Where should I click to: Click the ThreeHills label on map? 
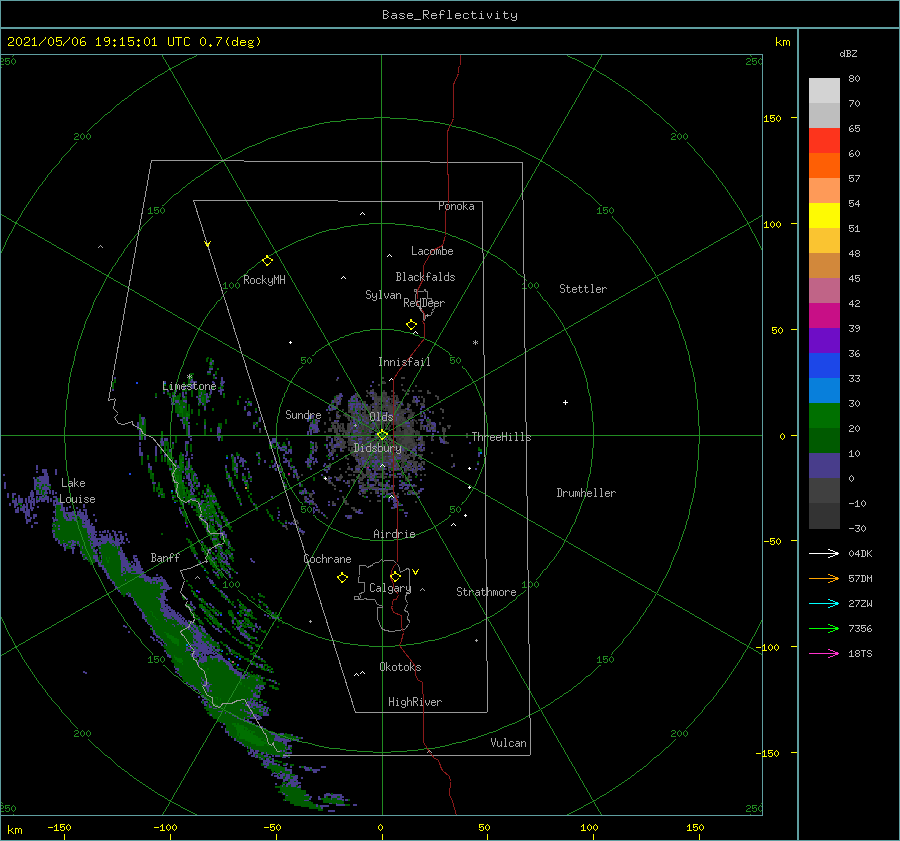pos(501,437)
